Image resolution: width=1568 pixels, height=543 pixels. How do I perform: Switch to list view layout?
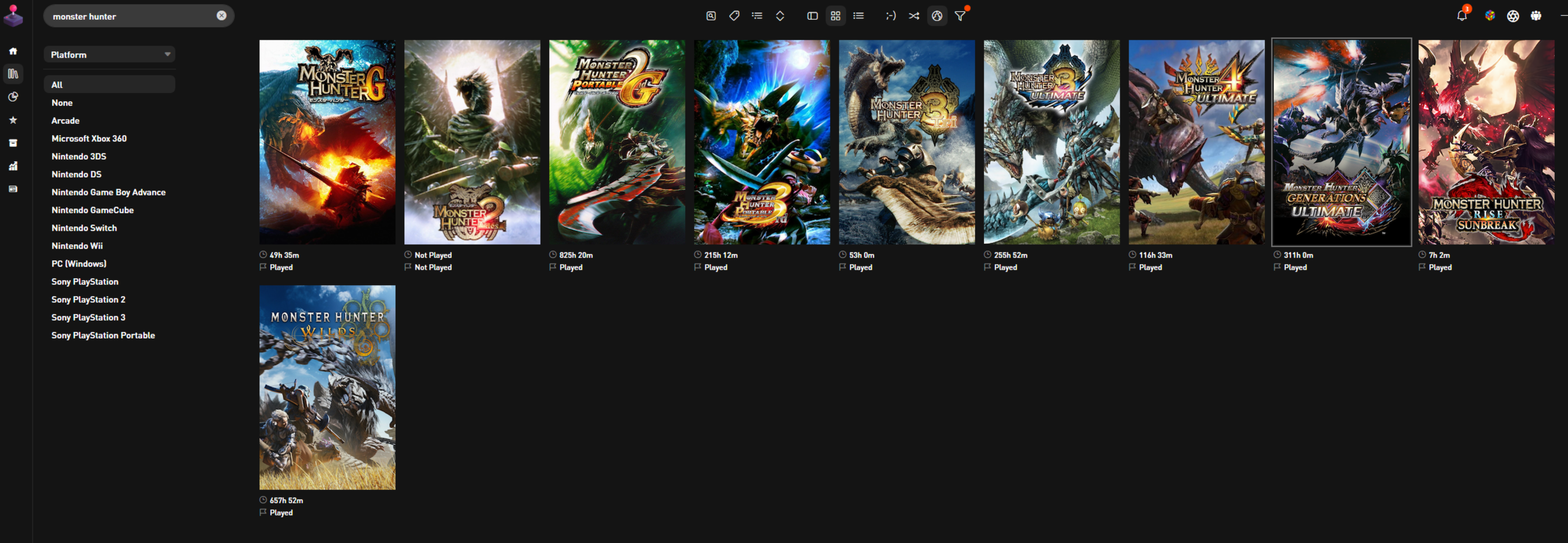tap(858, 16)
